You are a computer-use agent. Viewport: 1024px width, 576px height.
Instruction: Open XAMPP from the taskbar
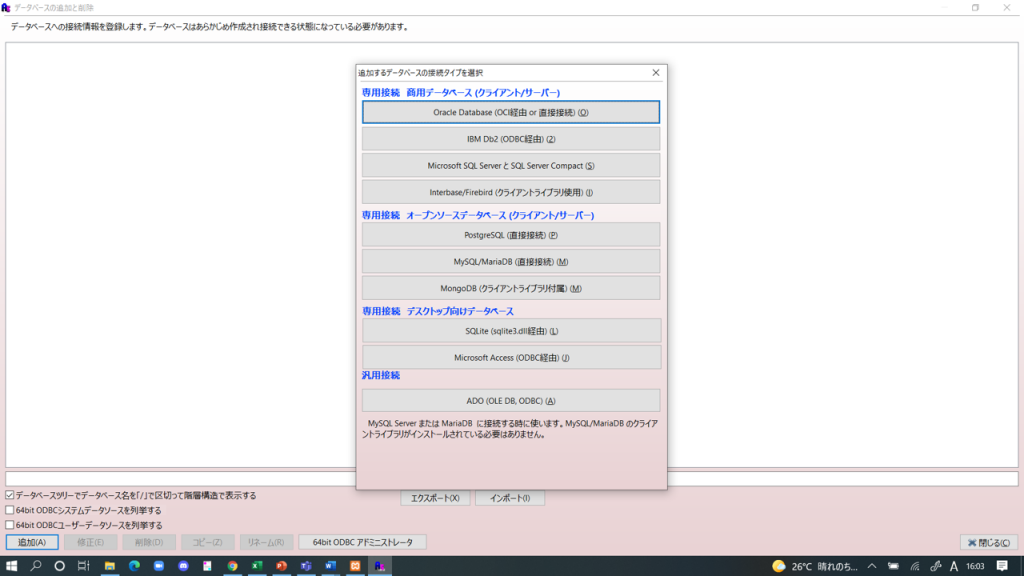pos(353,566)
